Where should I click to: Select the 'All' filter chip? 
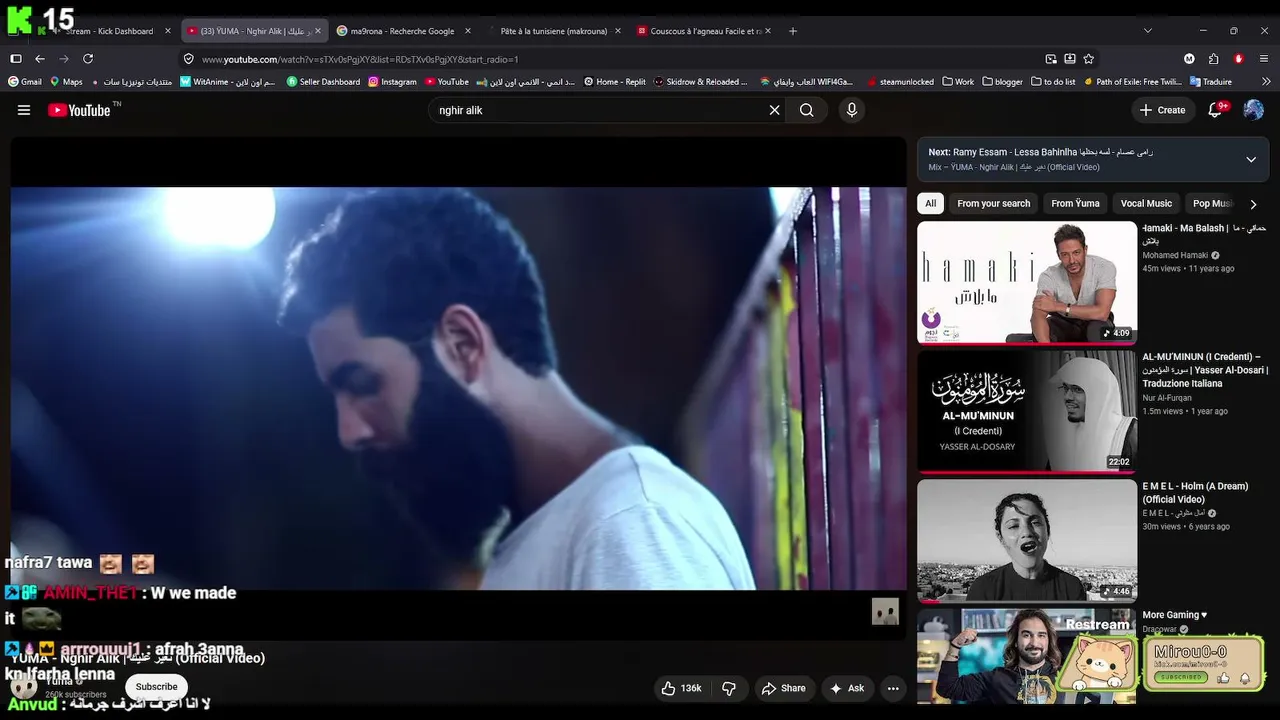point(930,204)
